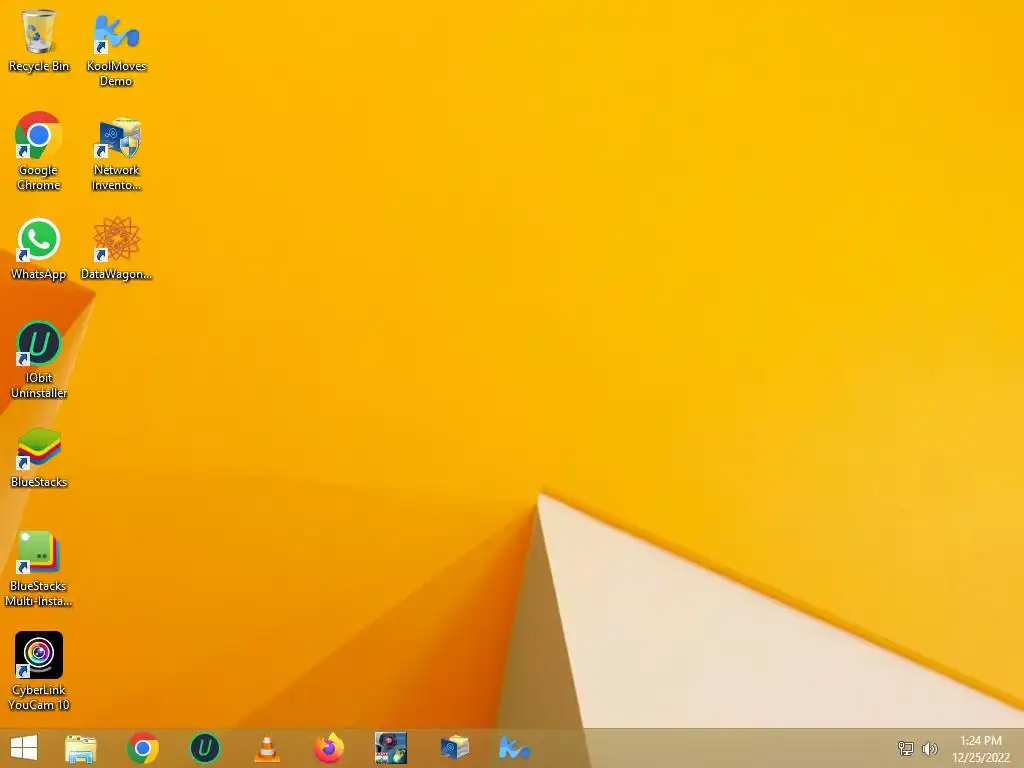Click the taskbar clock showing 1:24 PM
The image size is (1024, 768).
click(x=981, y=749)
